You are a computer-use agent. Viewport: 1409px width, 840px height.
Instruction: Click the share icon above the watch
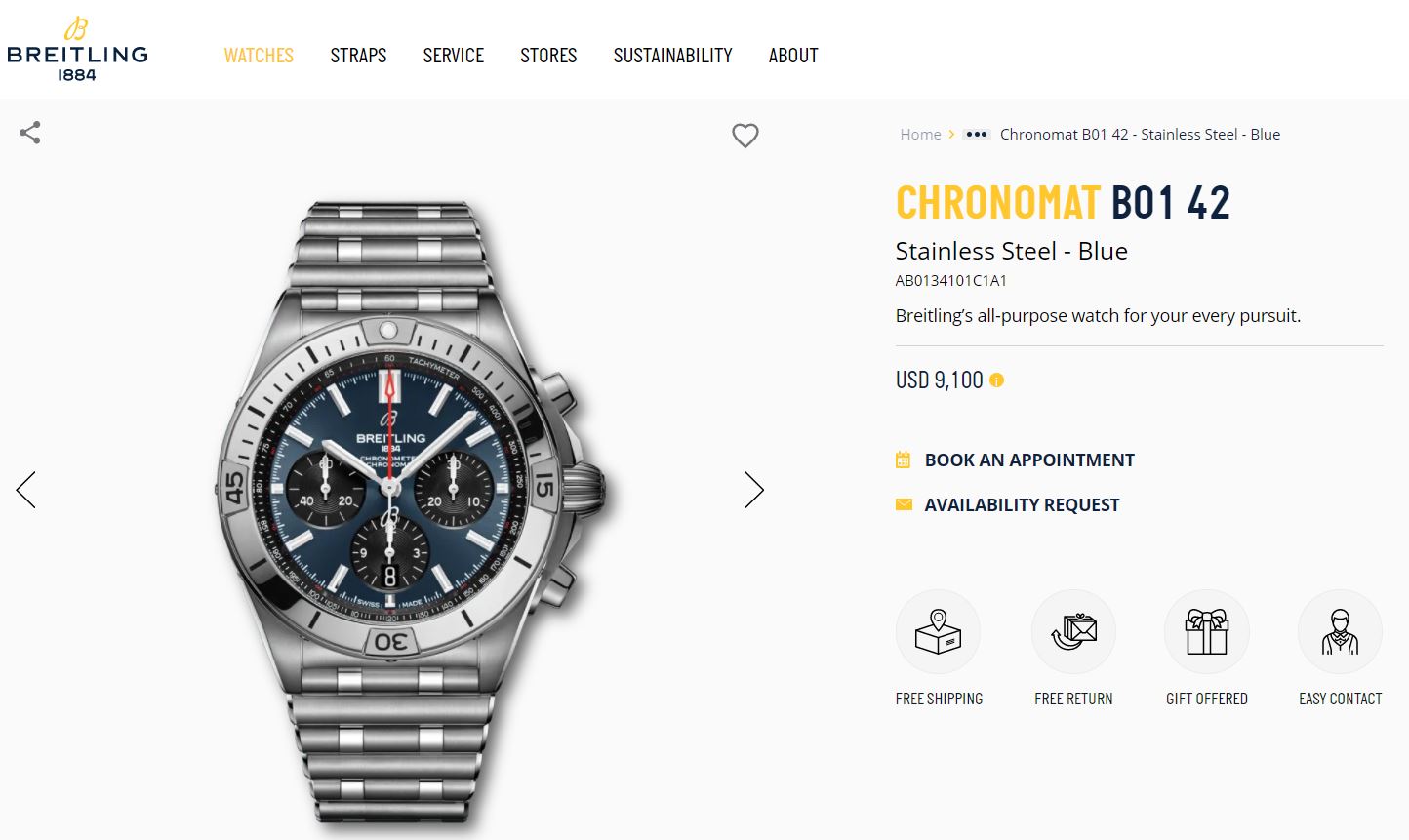30,133
